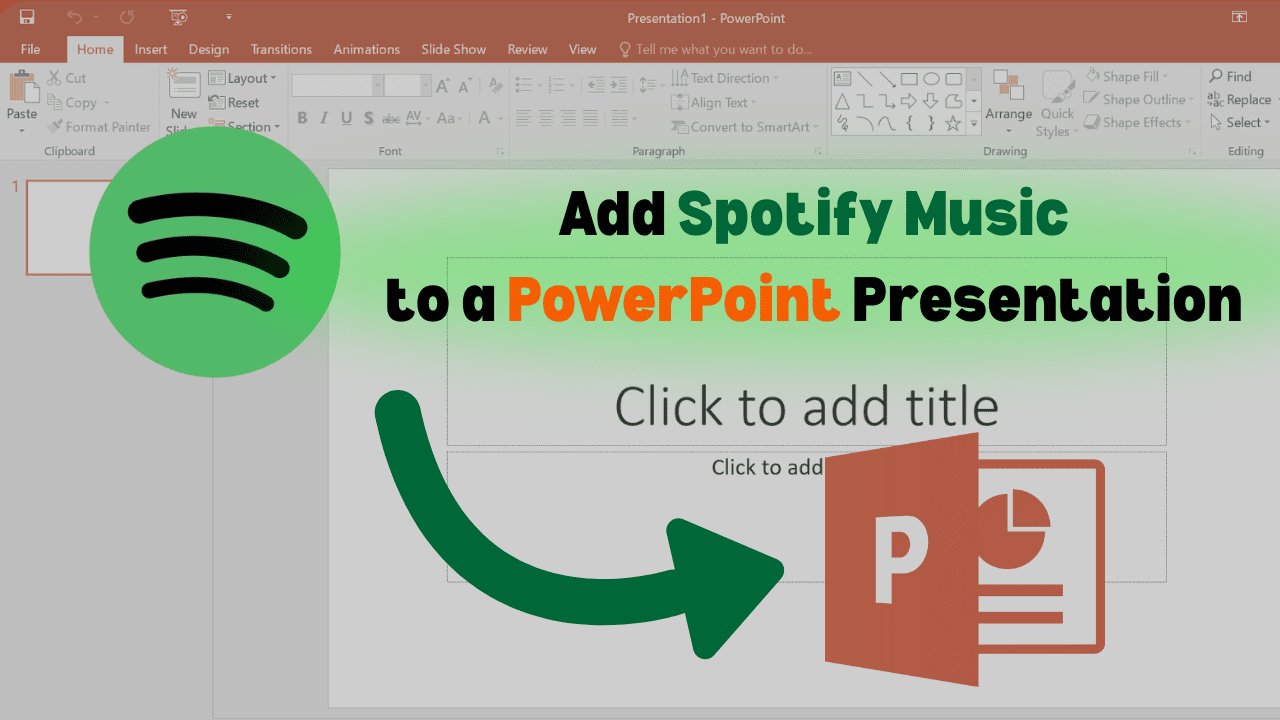
Task: Toggle Italic text formatting
Action: coord(324,118)
